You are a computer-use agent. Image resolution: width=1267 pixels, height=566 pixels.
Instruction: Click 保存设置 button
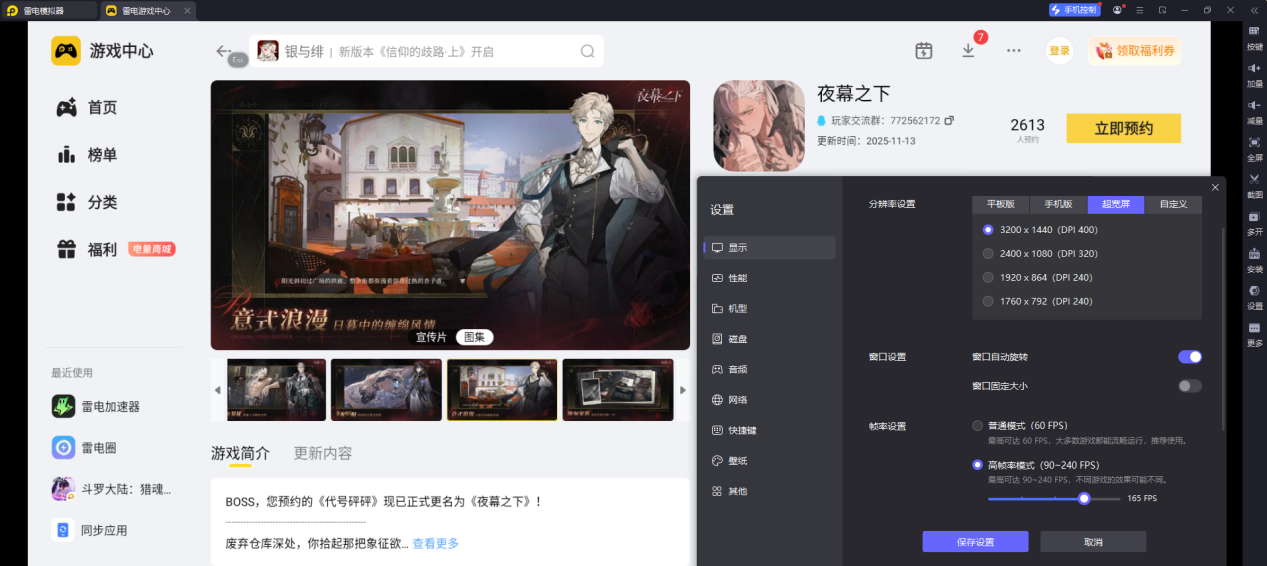[x=975, y=542]
